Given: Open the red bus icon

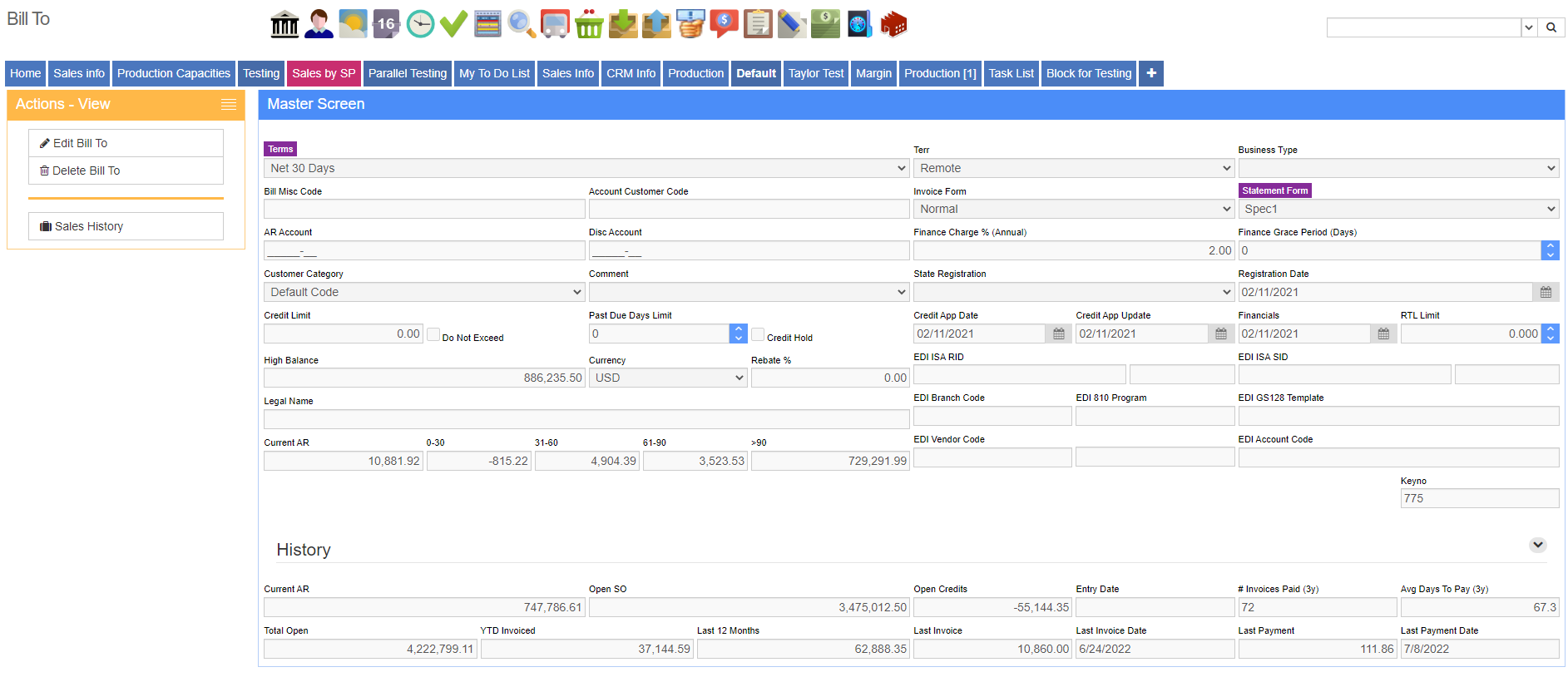Looking at the screenshot, I should click(x=555, y=24).
